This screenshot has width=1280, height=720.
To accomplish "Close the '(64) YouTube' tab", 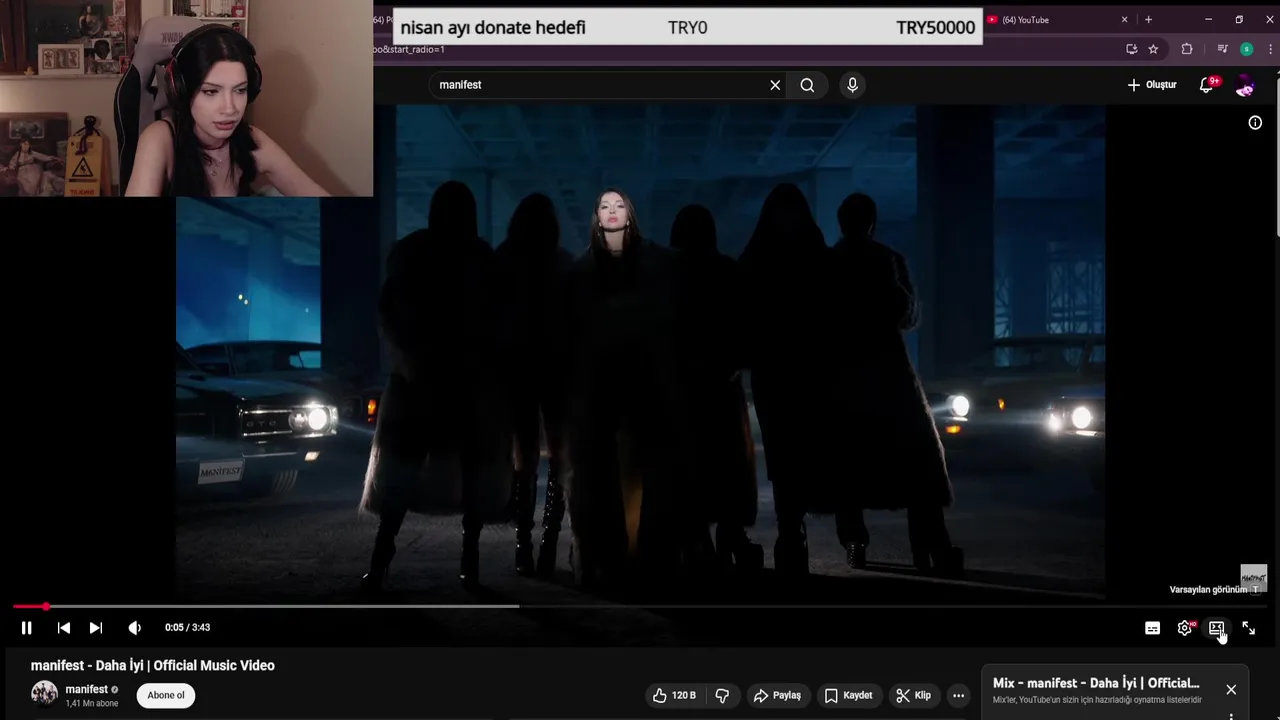I will (1124, 19).
